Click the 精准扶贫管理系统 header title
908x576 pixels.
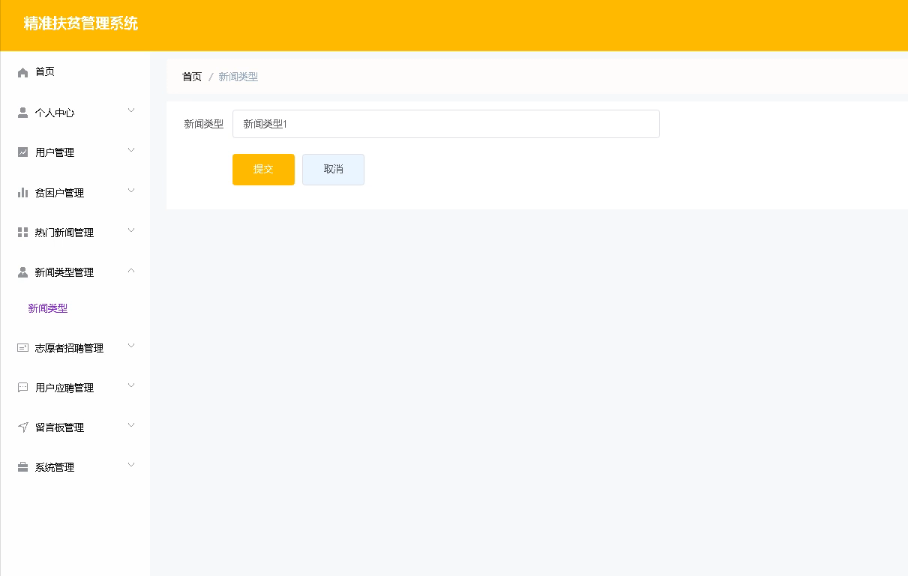pyautogui.click(x=80, y=24)
